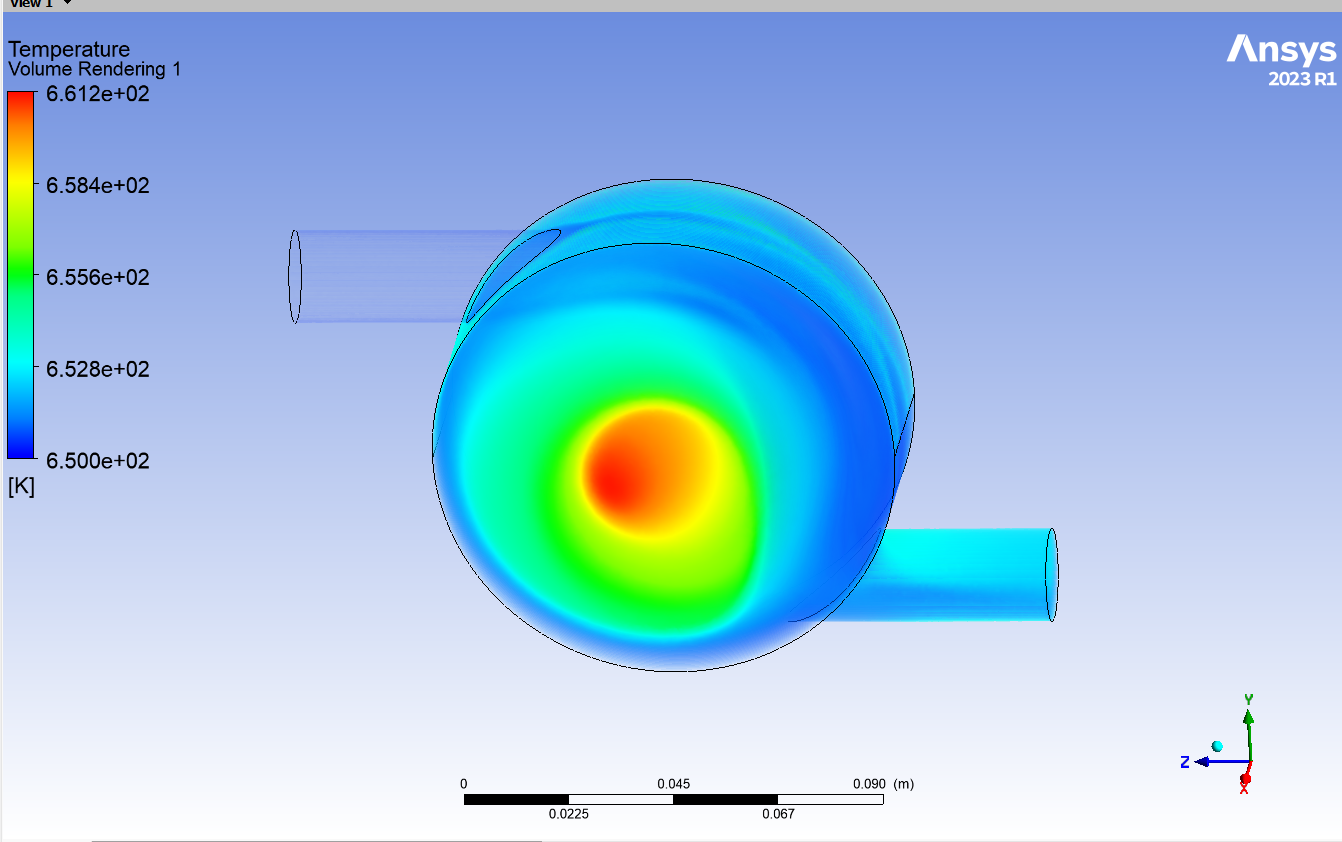Click the 6.500e+02 minimum legend value
The height and width of the screenshot is (842, 1342).
[x=97, y=460]
